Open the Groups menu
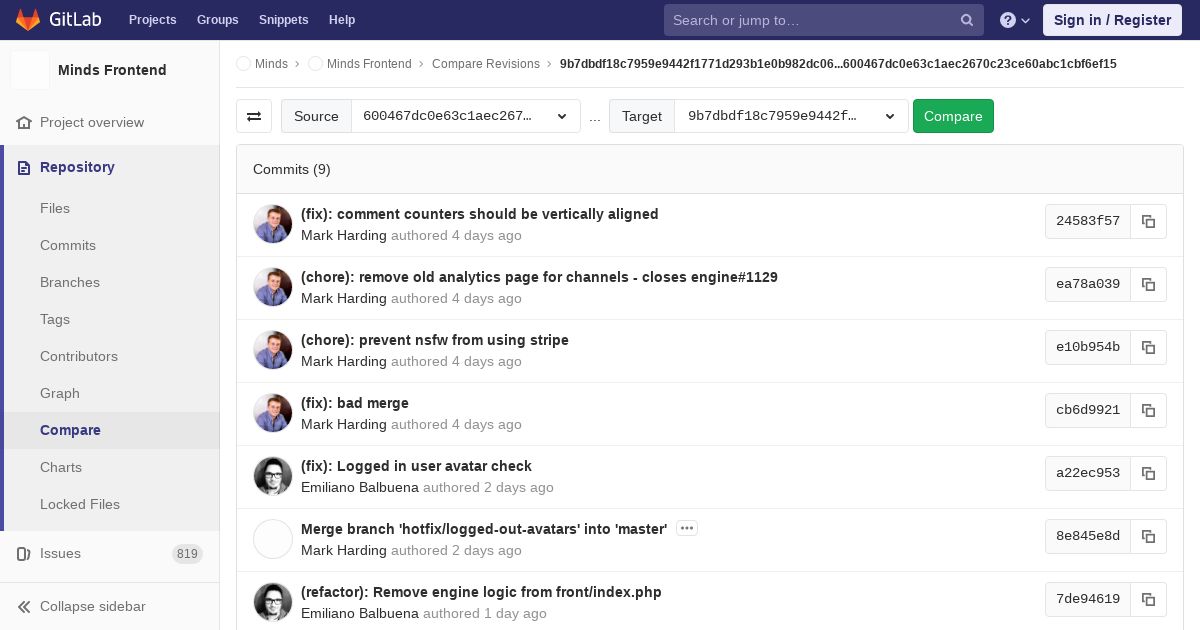 coord(218,20)
